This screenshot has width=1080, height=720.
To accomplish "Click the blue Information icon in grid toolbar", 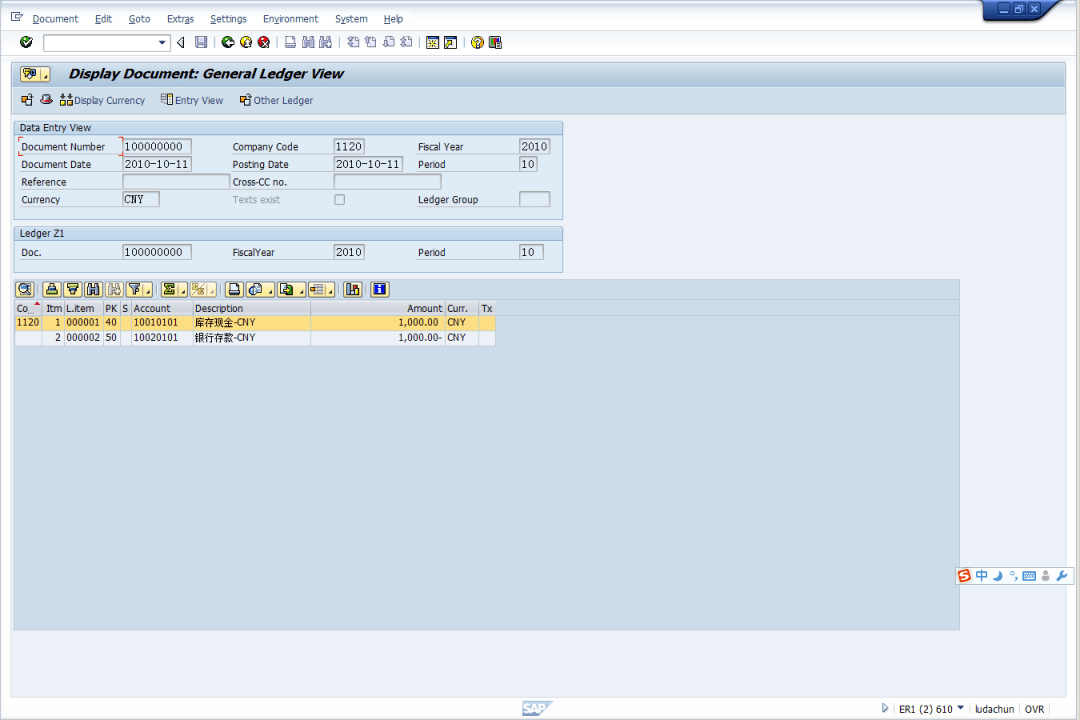I will pyautogui.click(x=379, y=289).
